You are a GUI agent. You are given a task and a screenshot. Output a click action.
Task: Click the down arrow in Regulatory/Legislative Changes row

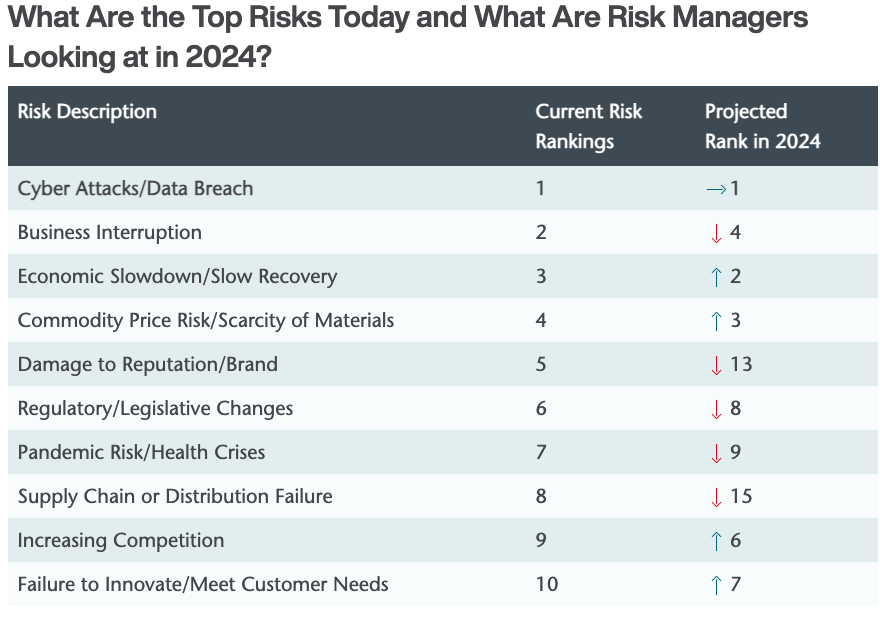point(716,409)
